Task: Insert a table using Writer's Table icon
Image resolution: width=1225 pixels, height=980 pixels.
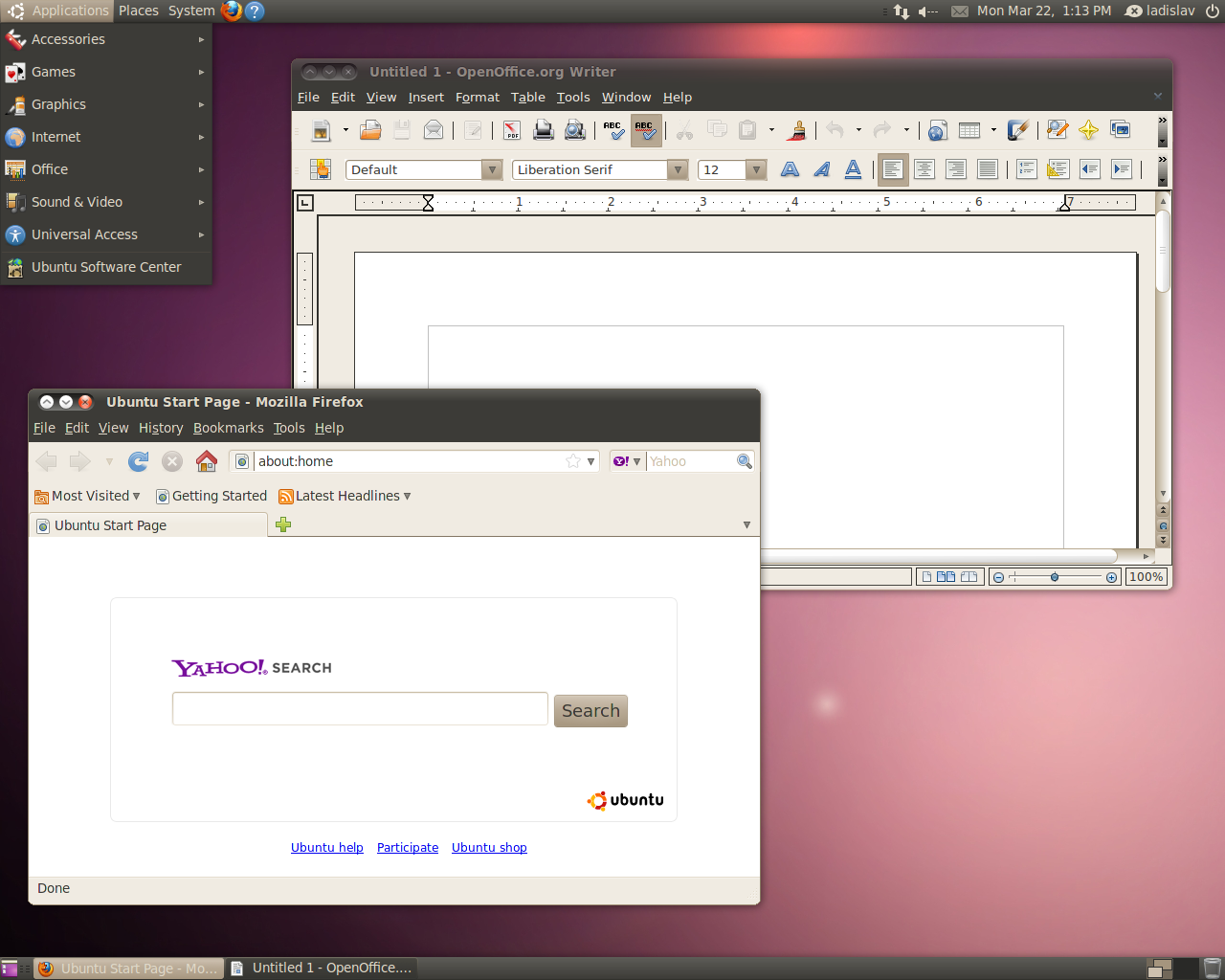Action: coord(969,130)
